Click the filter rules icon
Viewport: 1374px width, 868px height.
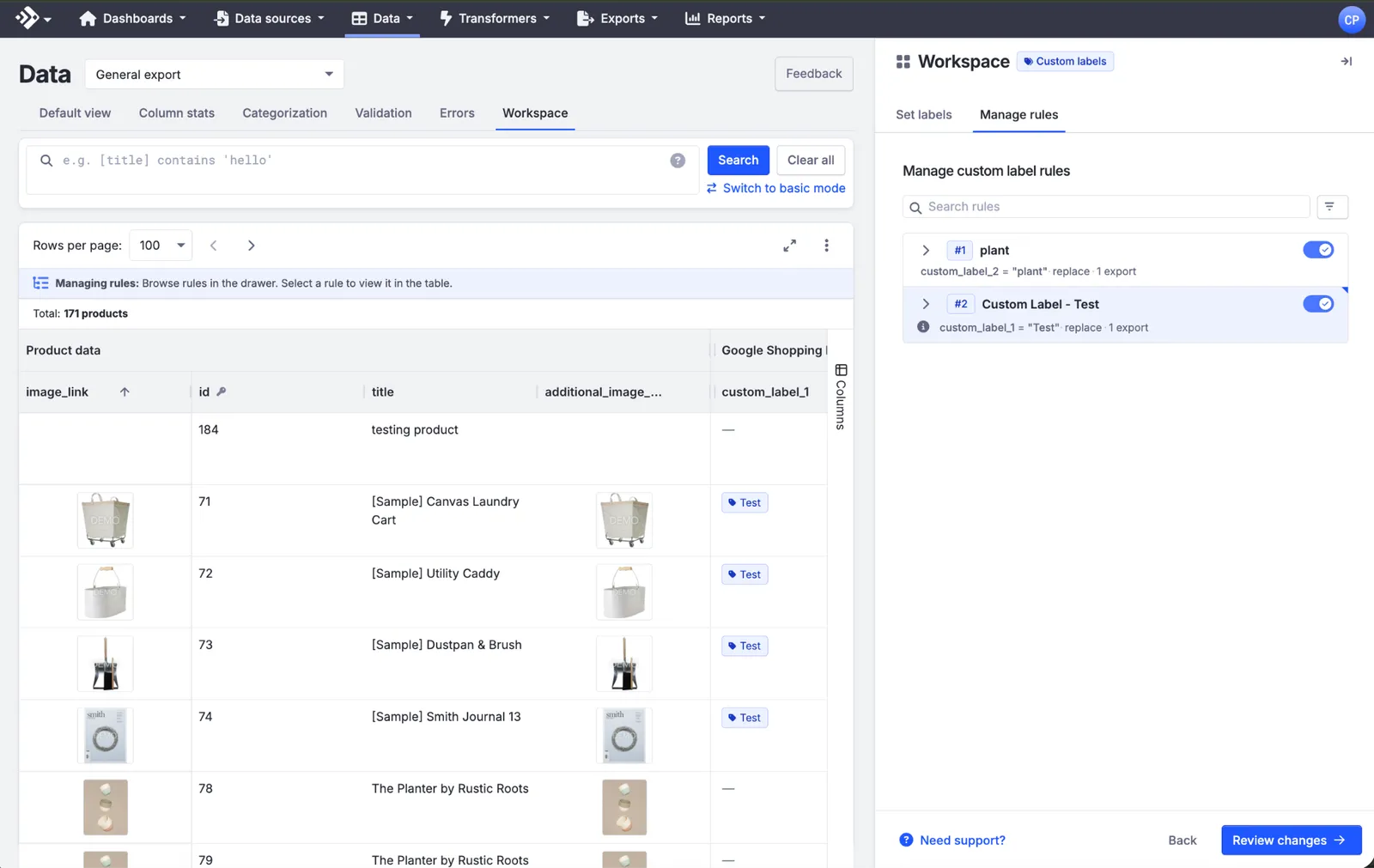click(x=1332, y=207)
